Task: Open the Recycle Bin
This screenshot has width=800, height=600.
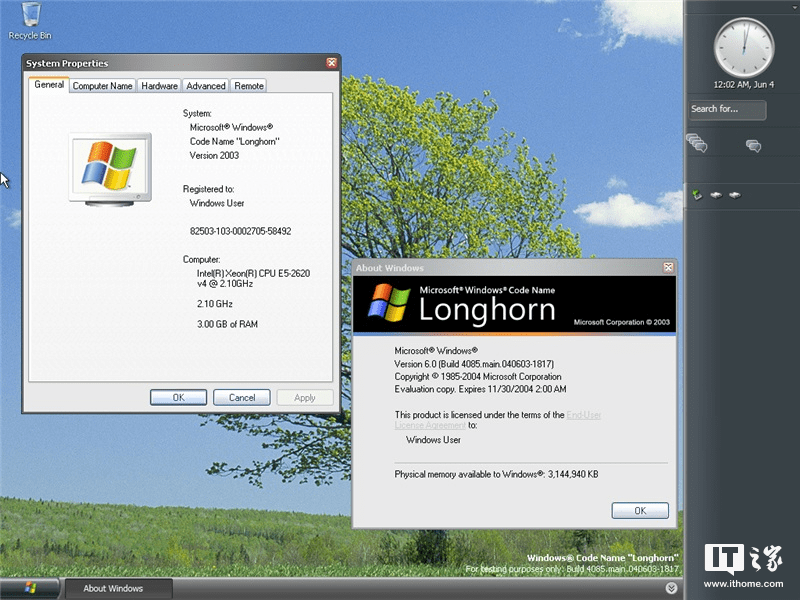Action: coord(29,18)
